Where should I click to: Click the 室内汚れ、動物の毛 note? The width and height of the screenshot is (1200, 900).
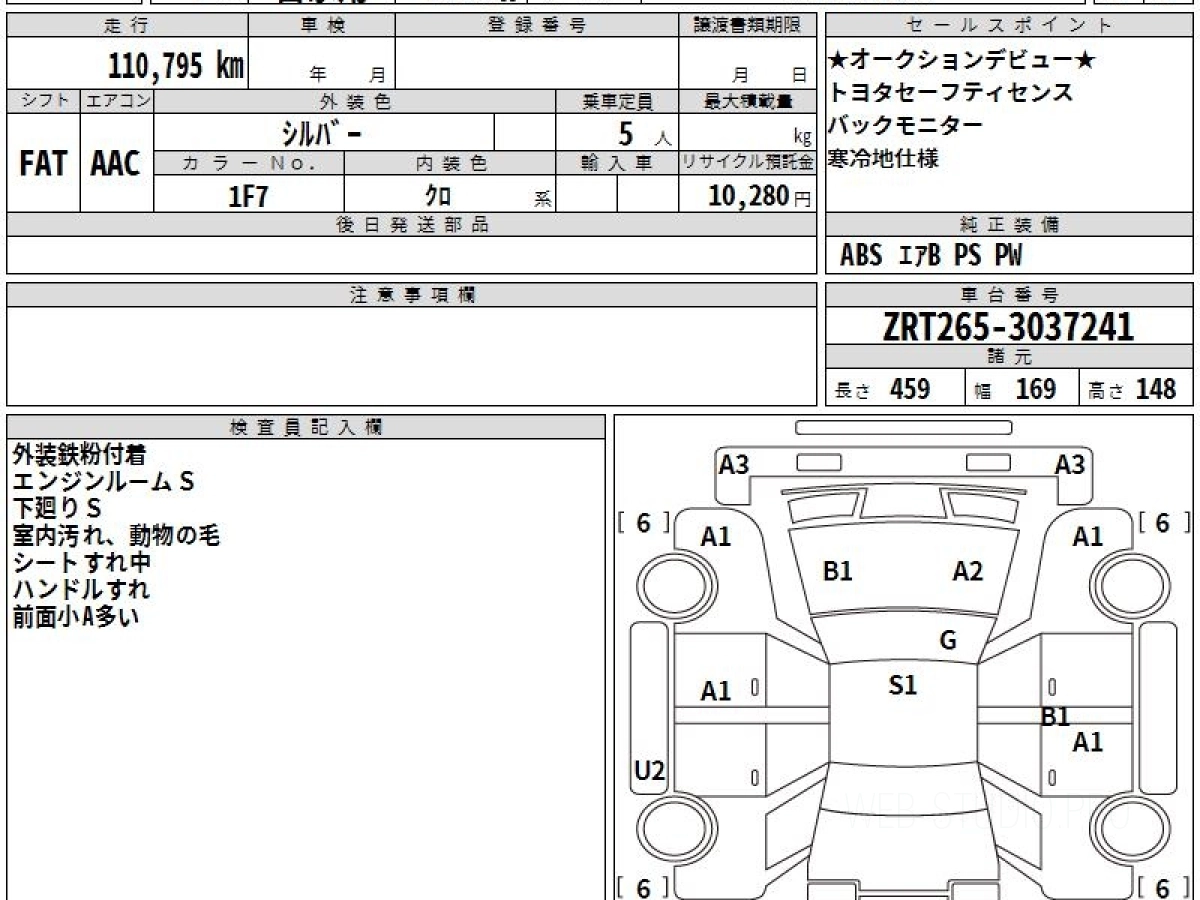(x=116, y=536)
